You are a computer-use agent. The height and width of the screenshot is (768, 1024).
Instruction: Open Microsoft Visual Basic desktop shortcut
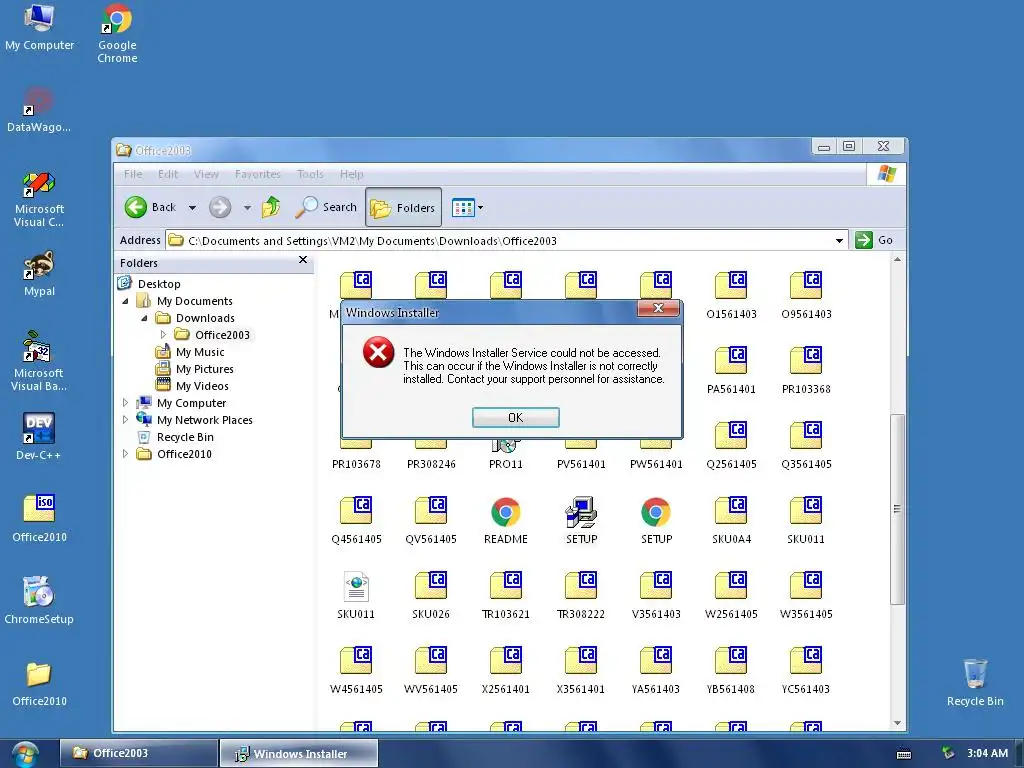[x=39, y=361]
